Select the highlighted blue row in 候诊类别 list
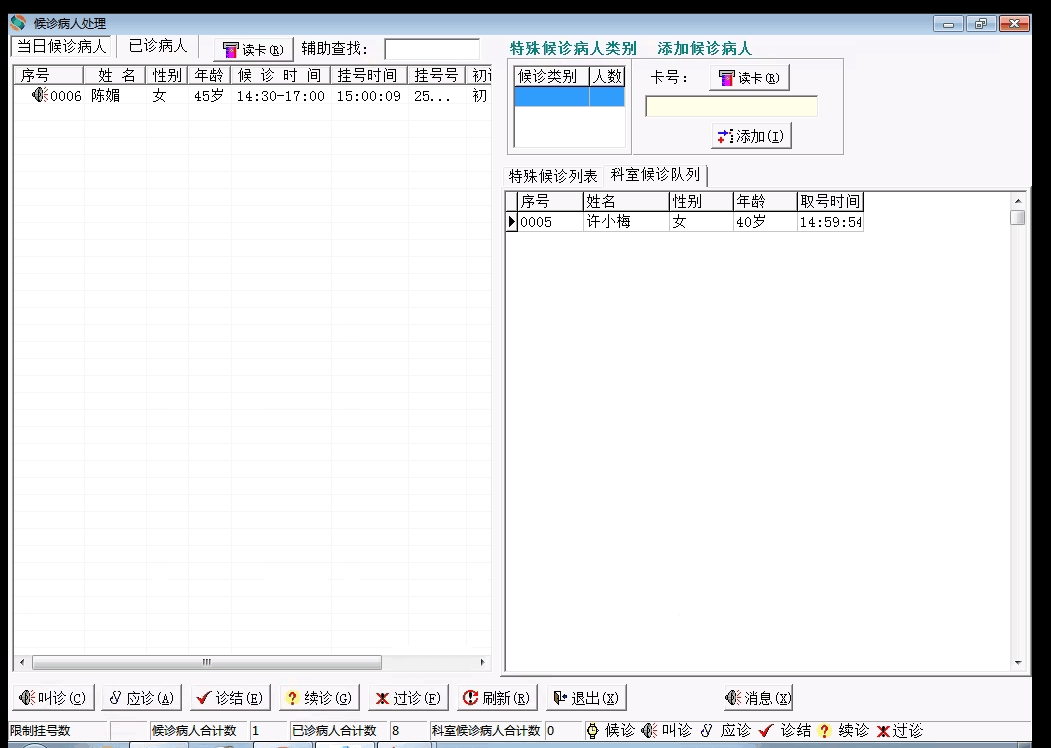1051x748 pixels. click(x=570, y=97)
